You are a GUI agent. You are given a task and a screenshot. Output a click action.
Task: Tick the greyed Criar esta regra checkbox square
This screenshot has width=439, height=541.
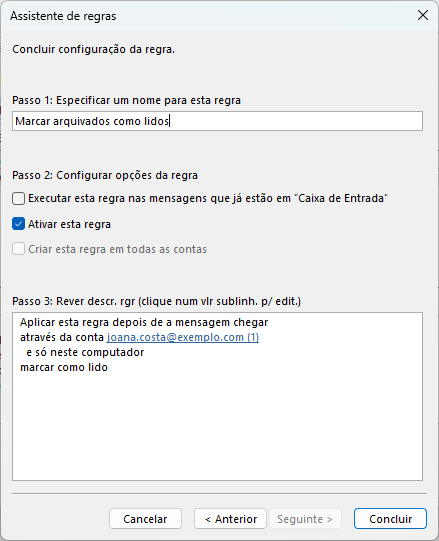point(19,249)
